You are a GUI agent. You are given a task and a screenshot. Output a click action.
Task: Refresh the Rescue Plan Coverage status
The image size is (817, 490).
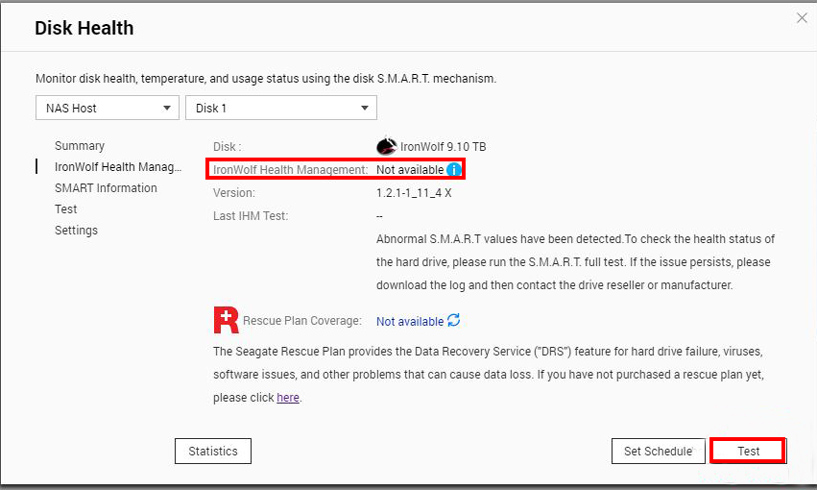[x=454, y=320]
